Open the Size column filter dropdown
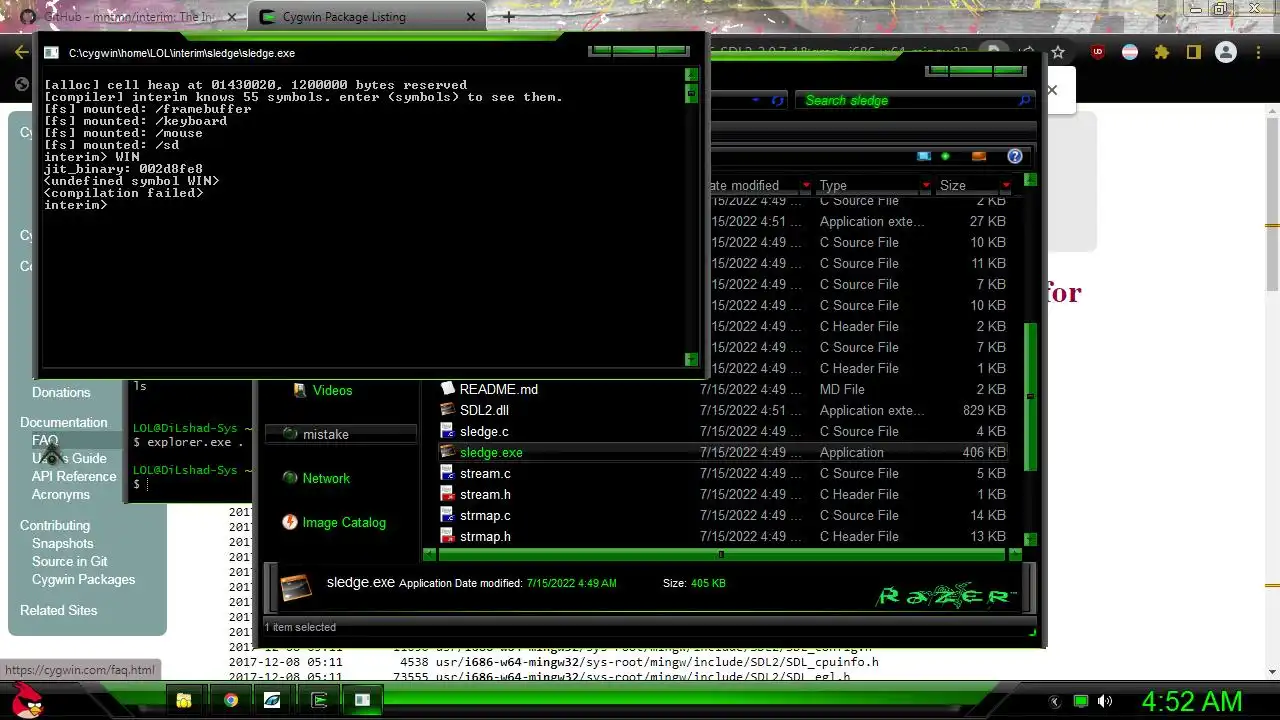Image resolution: width=1280 pixels, height=720 pixels. point(1006,185)
